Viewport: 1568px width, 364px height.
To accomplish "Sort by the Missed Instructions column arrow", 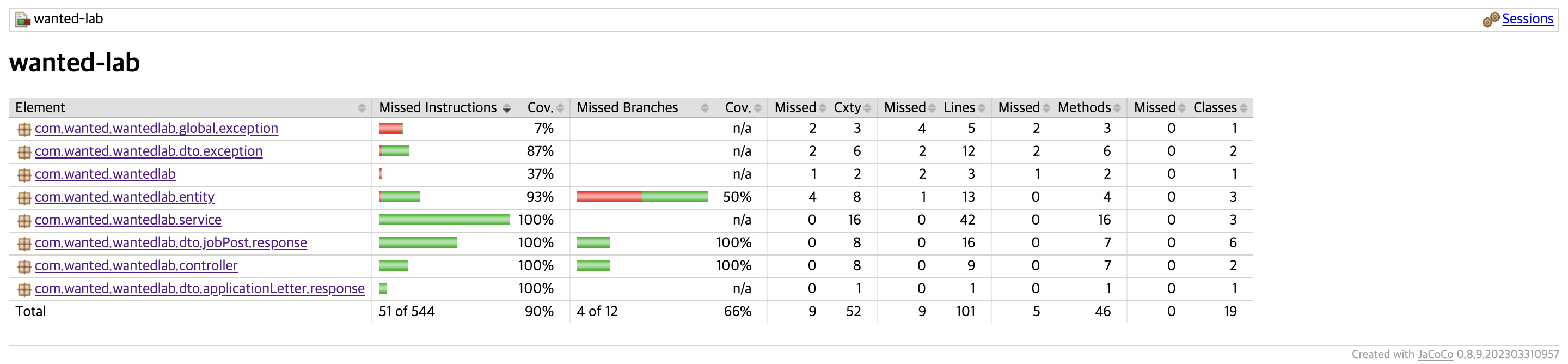I will (507, 107).
